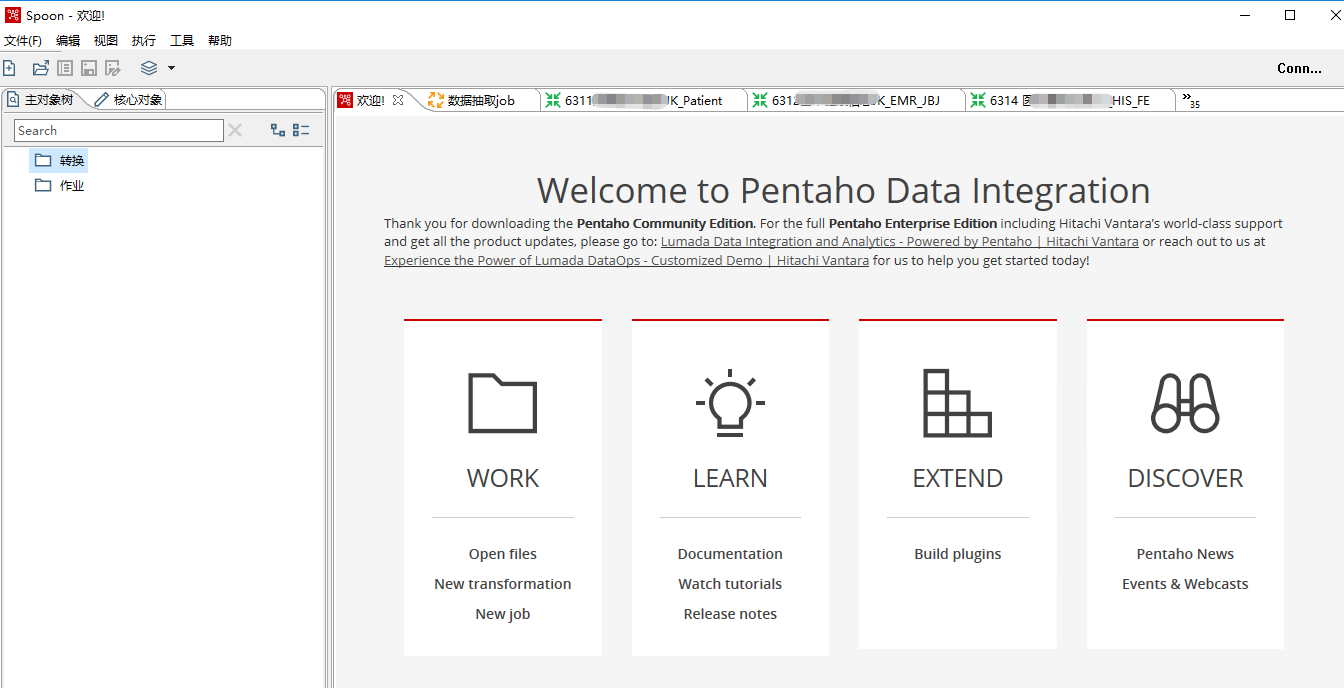Click green transformation icon on K_EMR_JBJ tab
Screen dimensions: 1344x688
(760, 100)
